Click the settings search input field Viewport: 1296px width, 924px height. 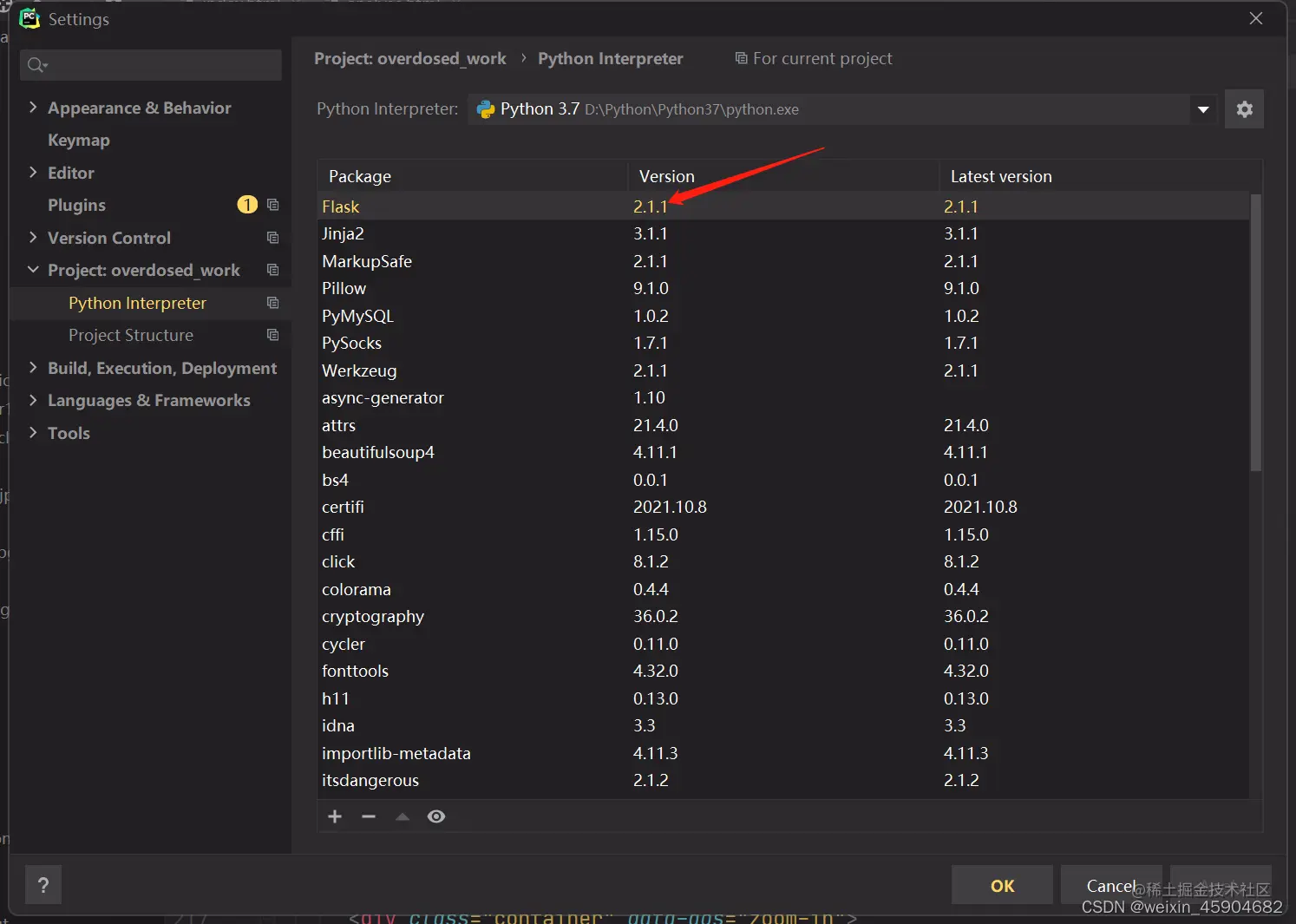pyautogui.click(x=151, y=65)
